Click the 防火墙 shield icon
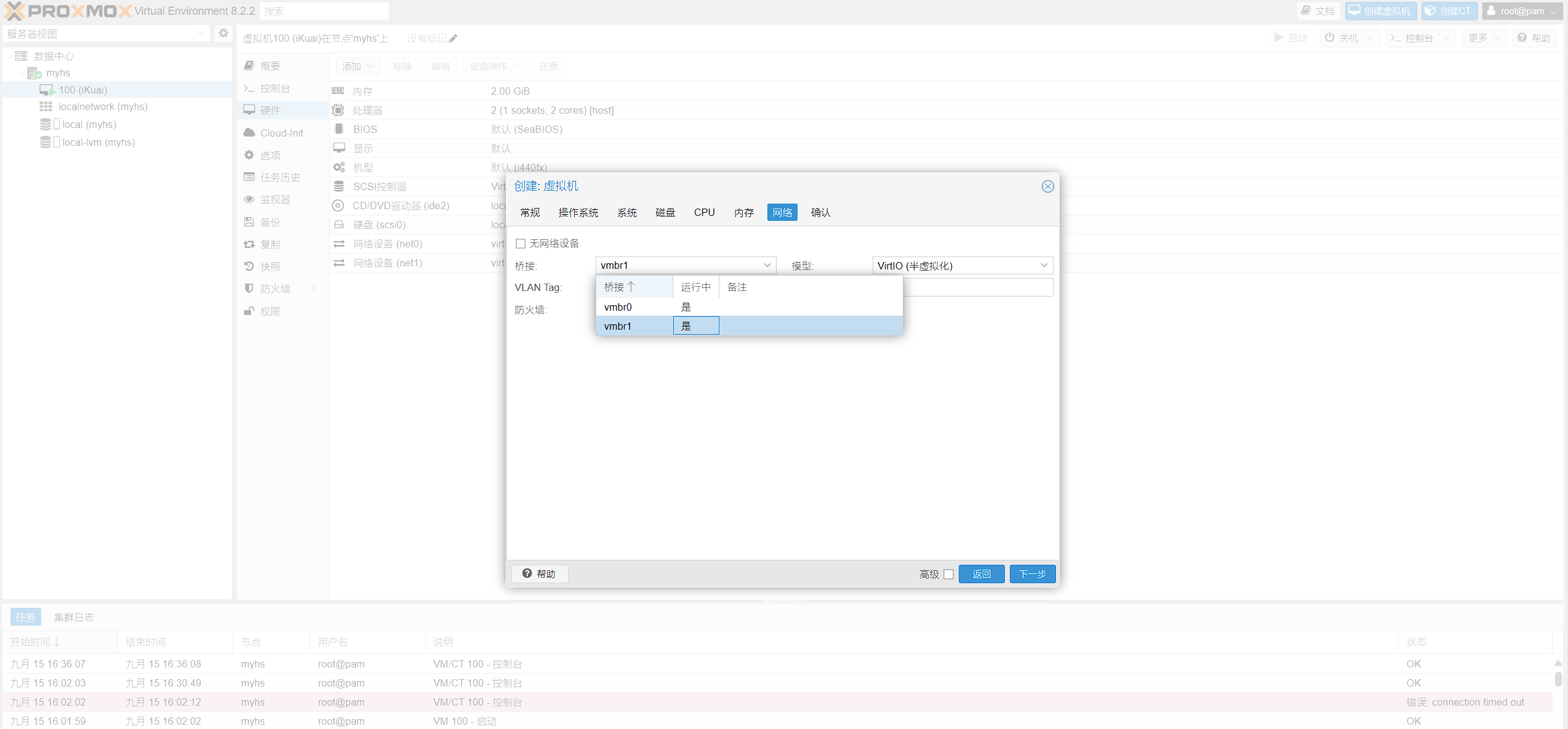The width and height of the screenshot is (1568, 729). [x=249, y=288]
